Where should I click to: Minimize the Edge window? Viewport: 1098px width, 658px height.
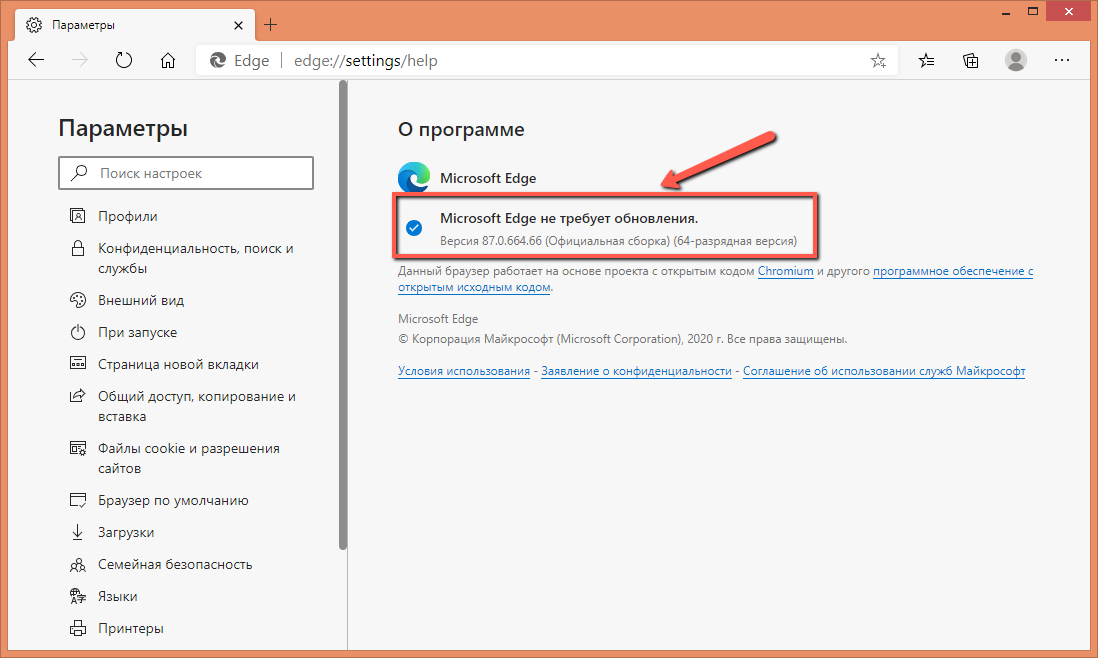[1006, 12]
